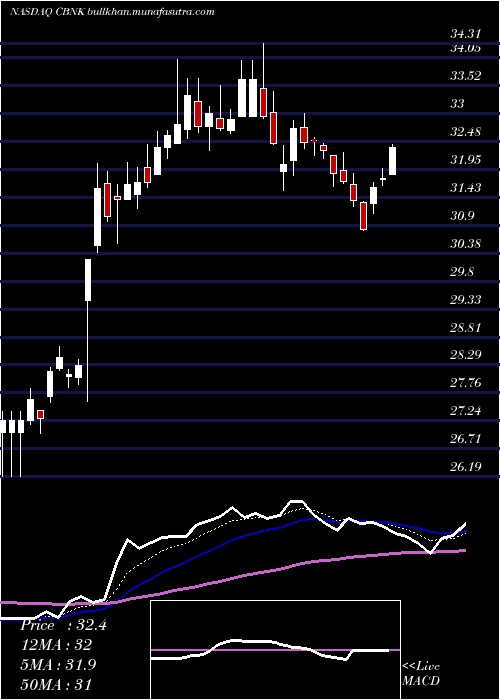The width and height of the screenshot is (500, 700).
Task: Click the 50MA : 31 readout
Action: (x=56, y=684)
